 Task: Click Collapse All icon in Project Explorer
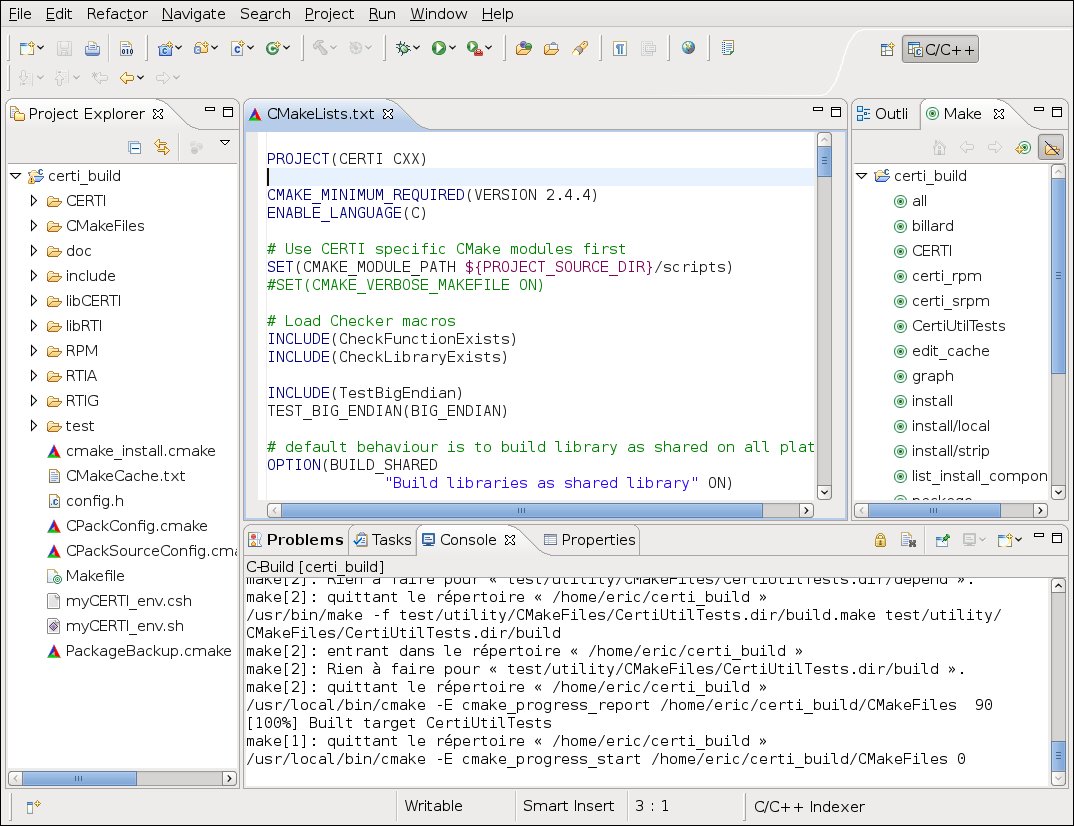(x=135, y=147)
